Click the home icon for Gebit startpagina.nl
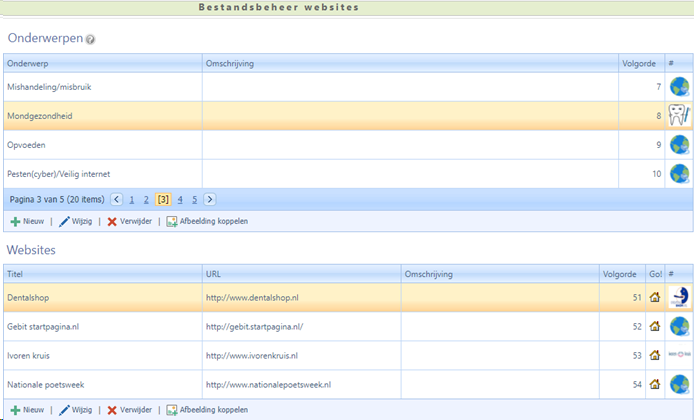 [x=655, y=326]
